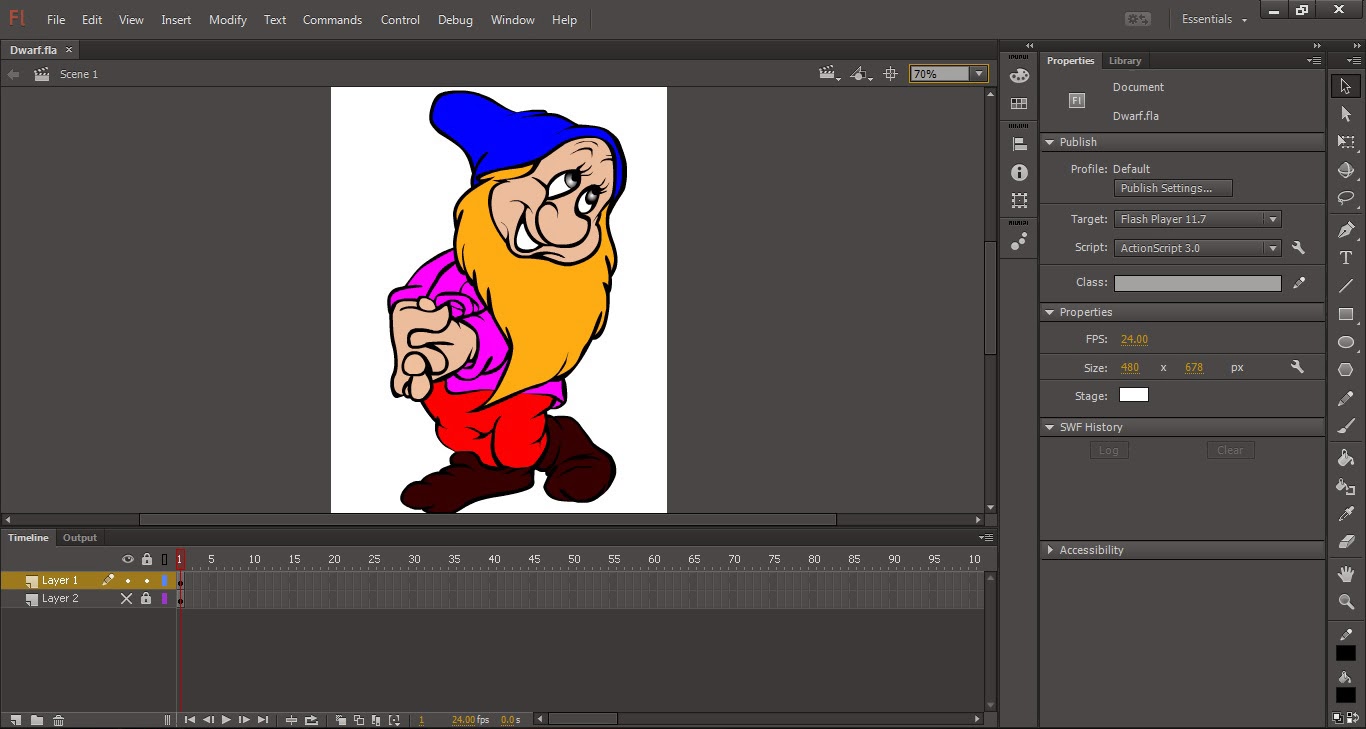Activate the Hand tool

1346,574
